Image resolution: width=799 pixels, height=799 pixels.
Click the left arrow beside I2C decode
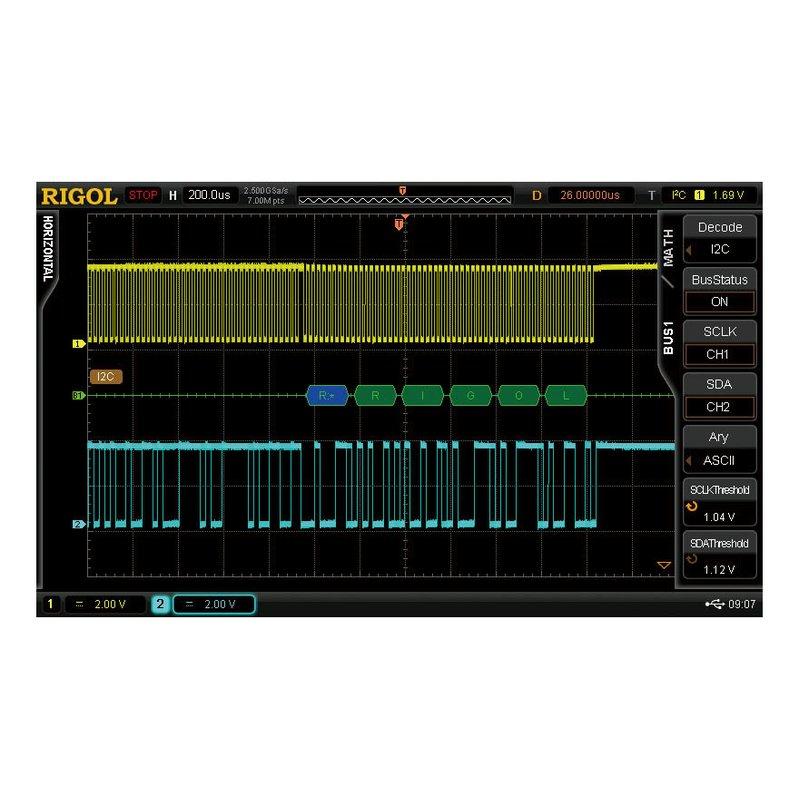689,250
